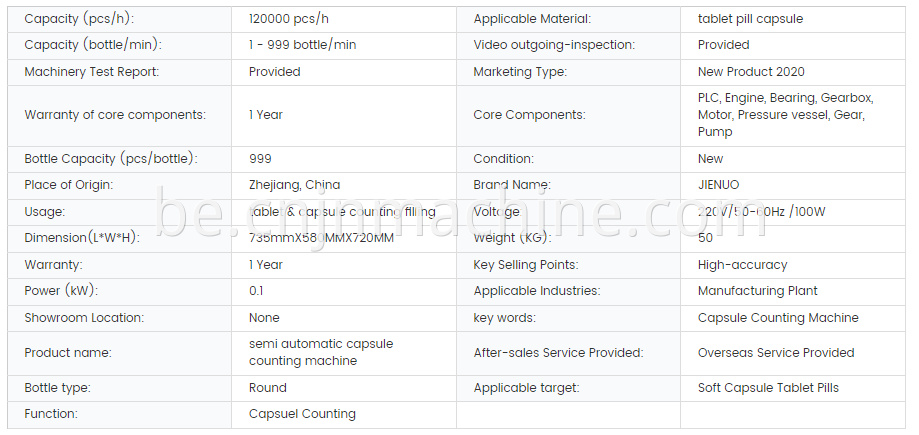Click the "Soft Capsule Tablet Pills" target value
The height and width of the screenshot is (435, 919).
click(768, 388)
